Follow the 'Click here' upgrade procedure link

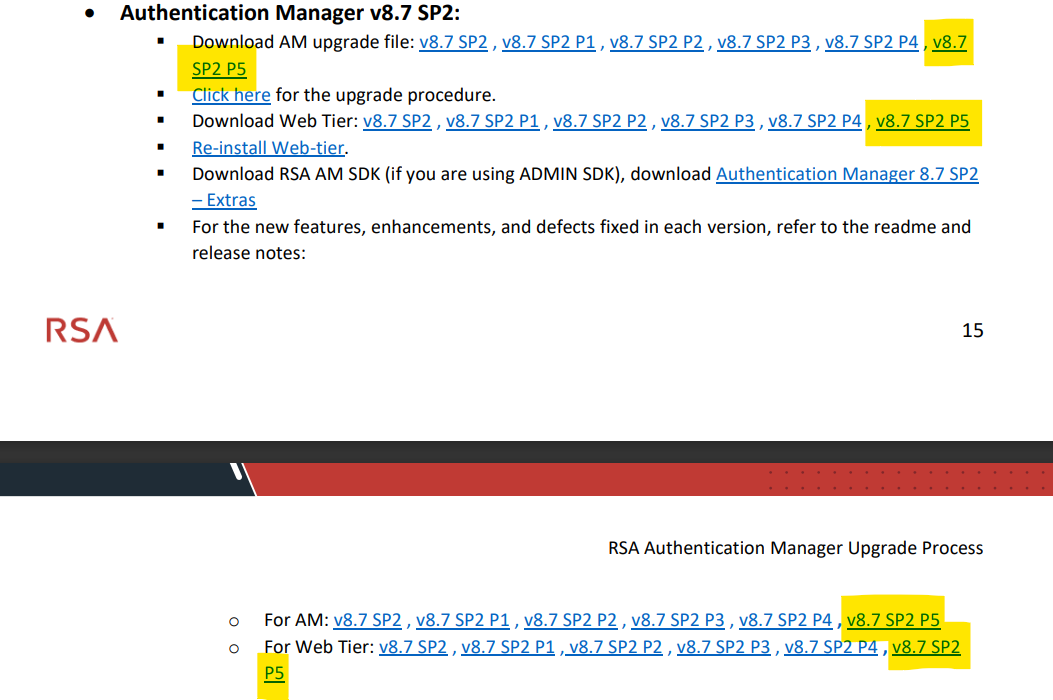tap(231, 95)
